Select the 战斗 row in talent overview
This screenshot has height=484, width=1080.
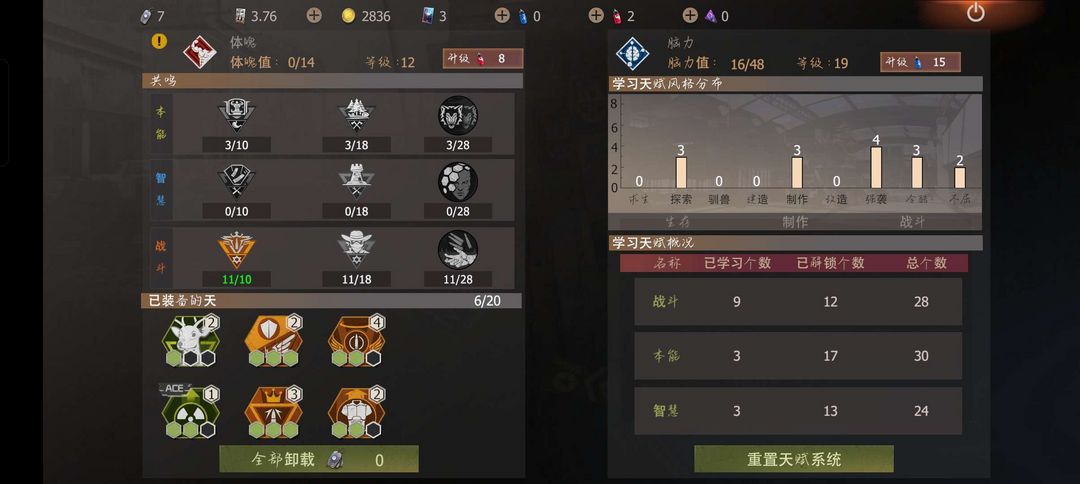tap(798, 302)
